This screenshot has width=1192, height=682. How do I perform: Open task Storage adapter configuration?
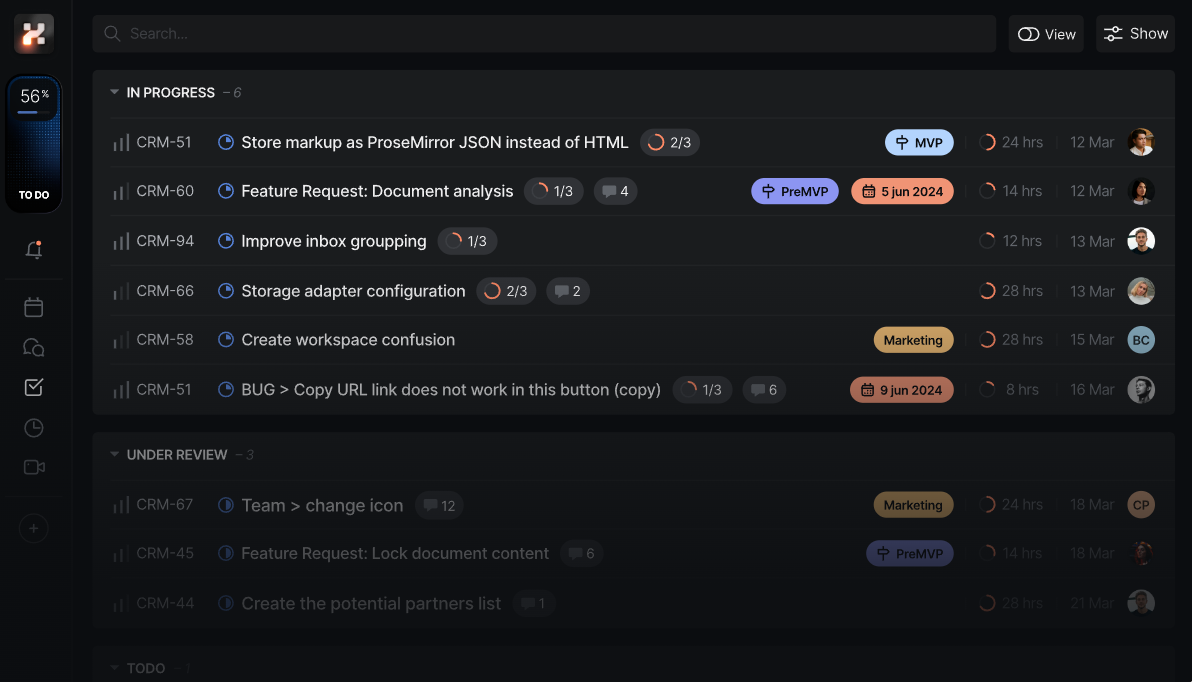[353, 291]
